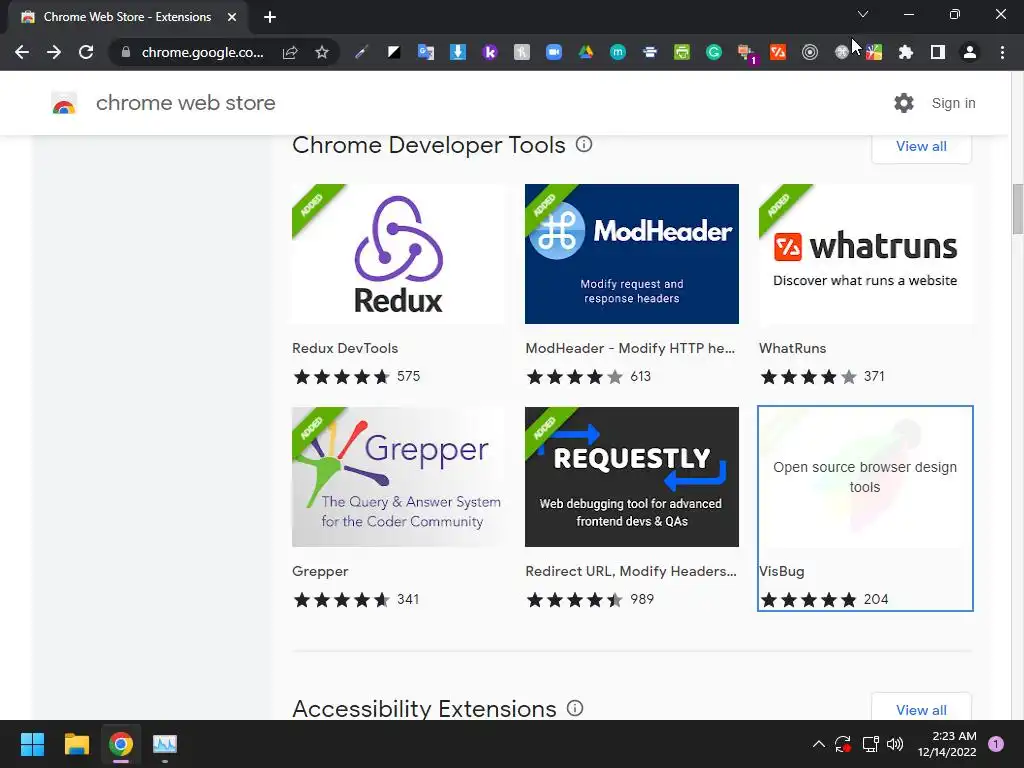Screen dimensions: 1024x768
Task: Open the Redux DevTools thumbnail
Action: [399, 254]
